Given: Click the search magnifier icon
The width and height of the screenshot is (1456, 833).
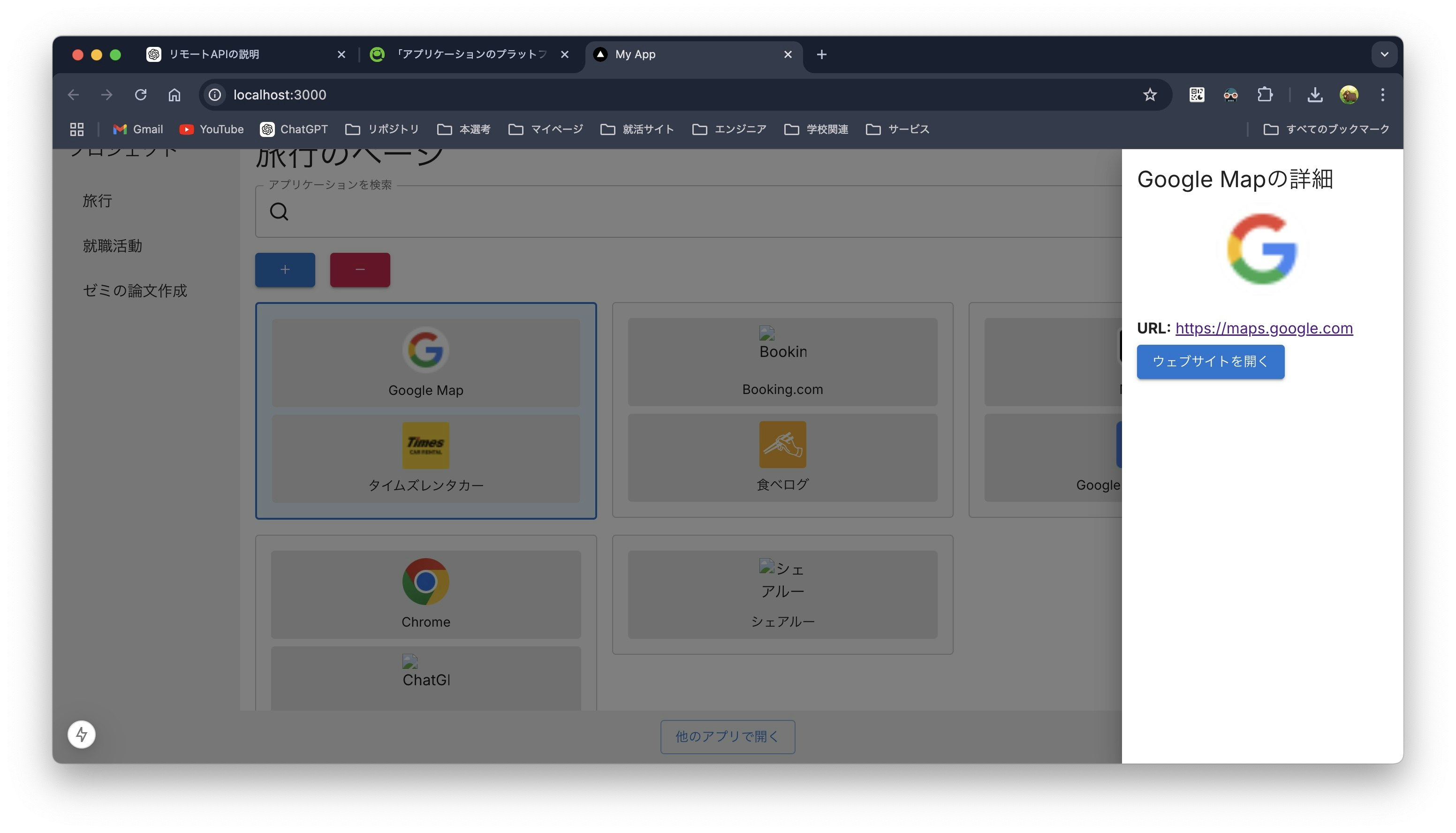Looking at the screenshot, I should point(279,212).
